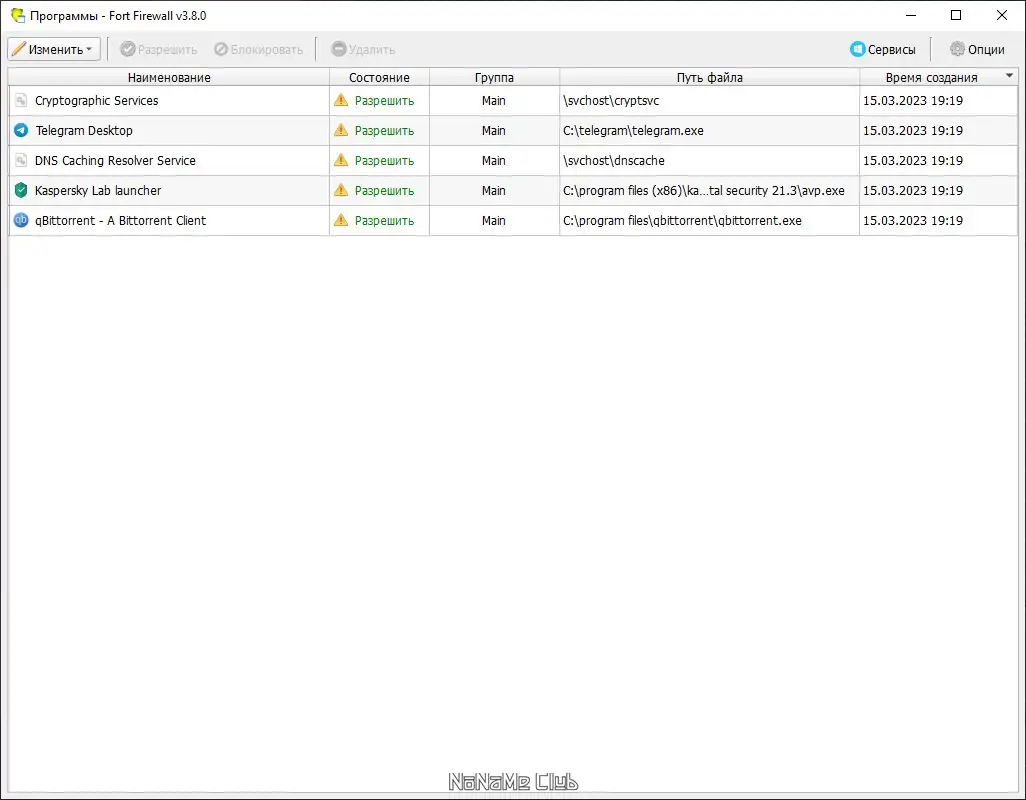Click the Fort Firewall title bar icon

[x=18, y=15]
